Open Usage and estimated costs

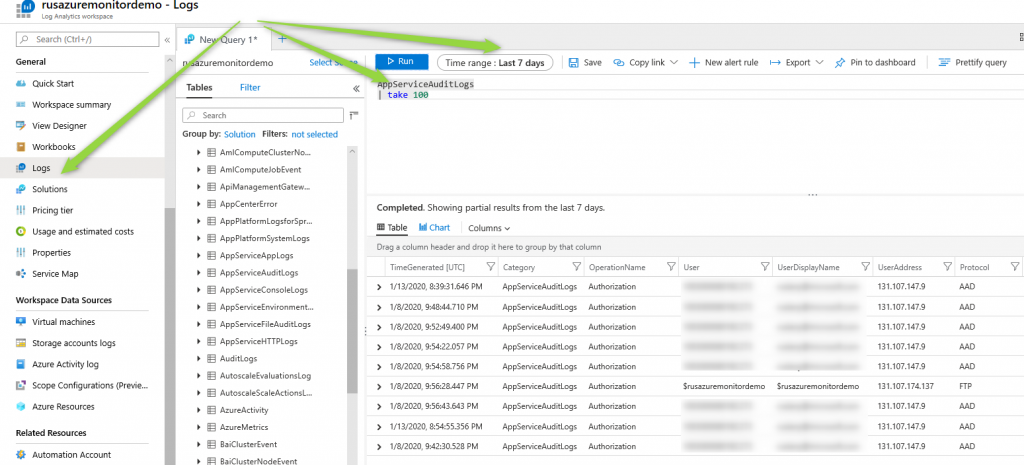pyautogui.click(x=82, y=231)
